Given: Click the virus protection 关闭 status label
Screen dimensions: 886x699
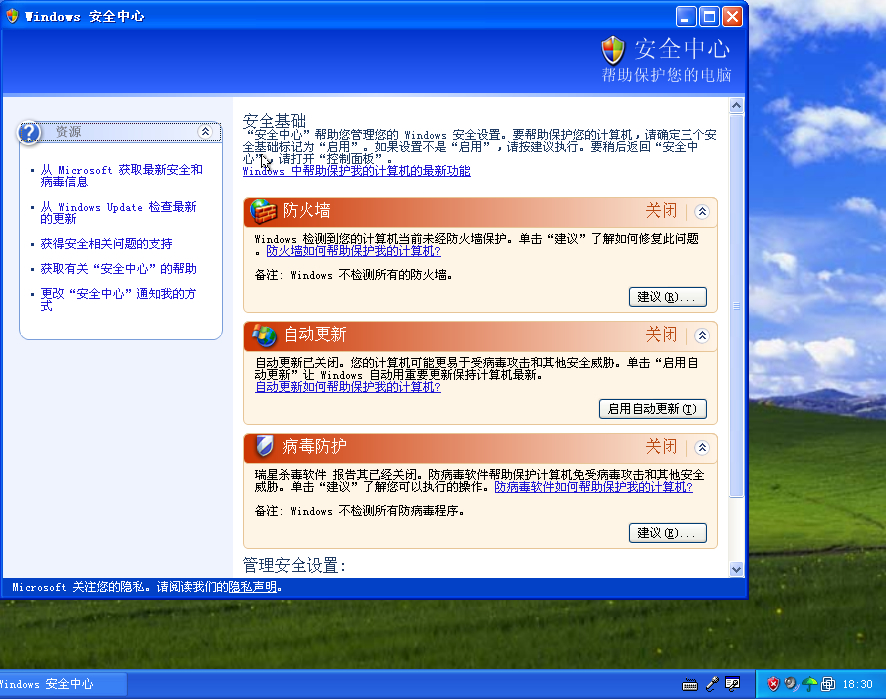Looking at the screenshot, I should (x=661, y=446).
